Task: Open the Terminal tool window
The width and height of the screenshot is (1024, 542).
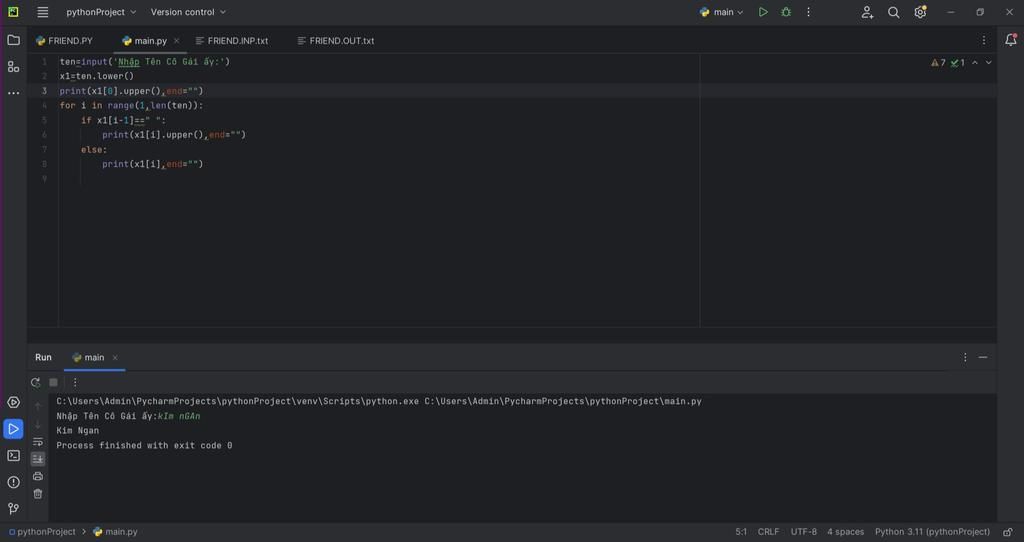Action: click(x=13, y=455)
